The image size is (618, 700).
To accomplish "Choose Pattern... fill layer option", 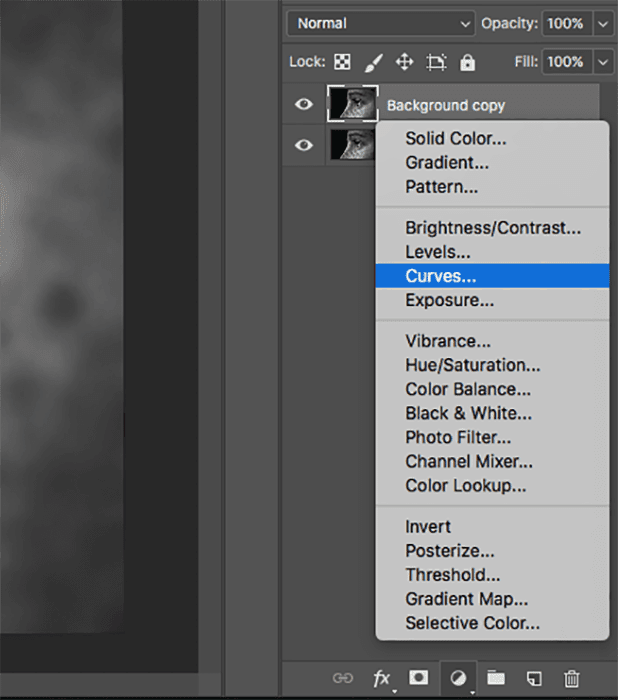I will coord(493,187).
